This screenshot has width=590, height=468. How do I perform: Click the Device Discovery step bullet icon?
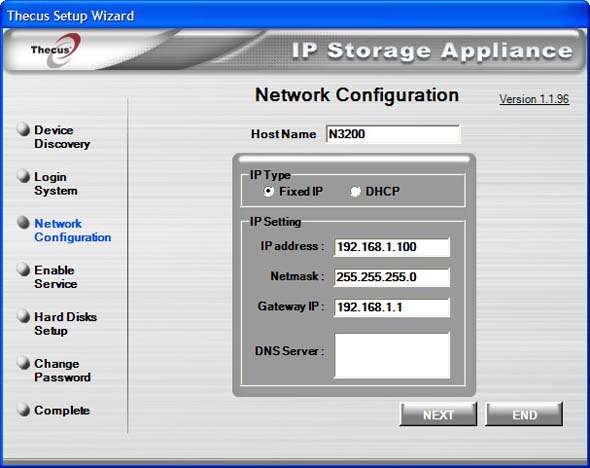pos(24,129)
